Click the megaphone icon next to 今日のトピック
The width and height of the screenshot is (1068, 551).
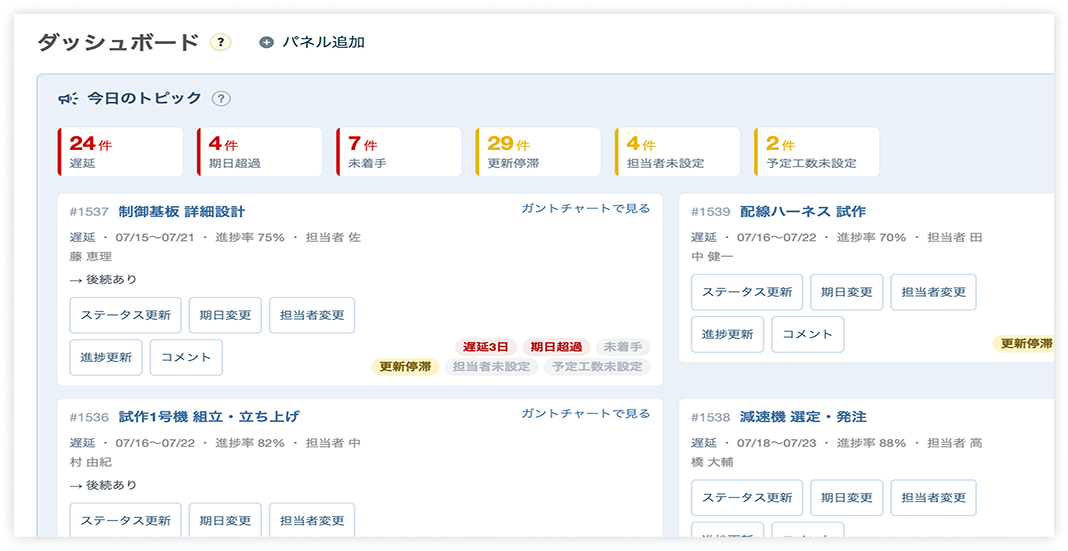point(68,99)
